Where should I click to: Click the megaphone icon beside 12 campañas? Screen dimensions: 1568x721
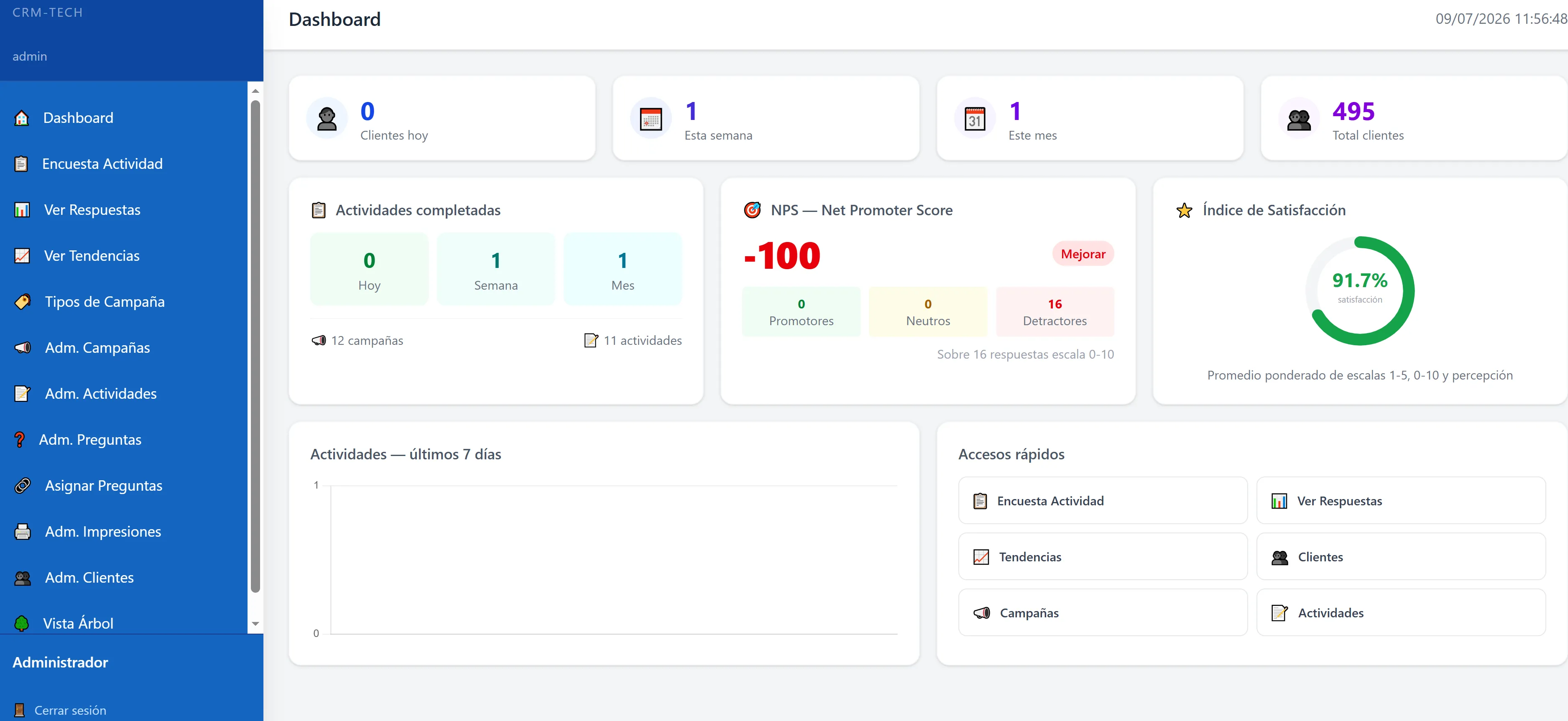(318, 340)
